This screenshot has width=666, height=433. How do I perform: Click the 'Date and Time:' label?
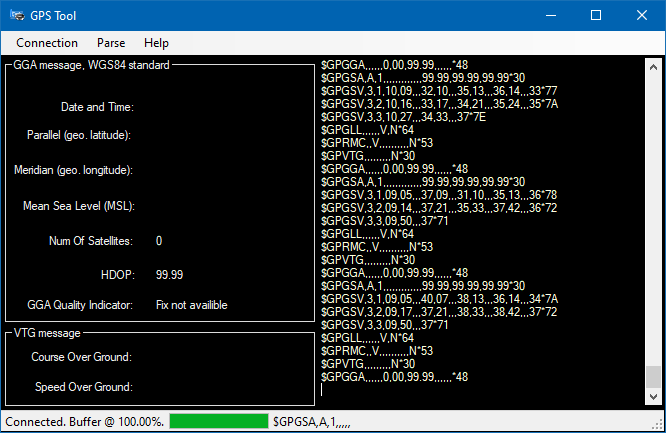tap(97, 107)
